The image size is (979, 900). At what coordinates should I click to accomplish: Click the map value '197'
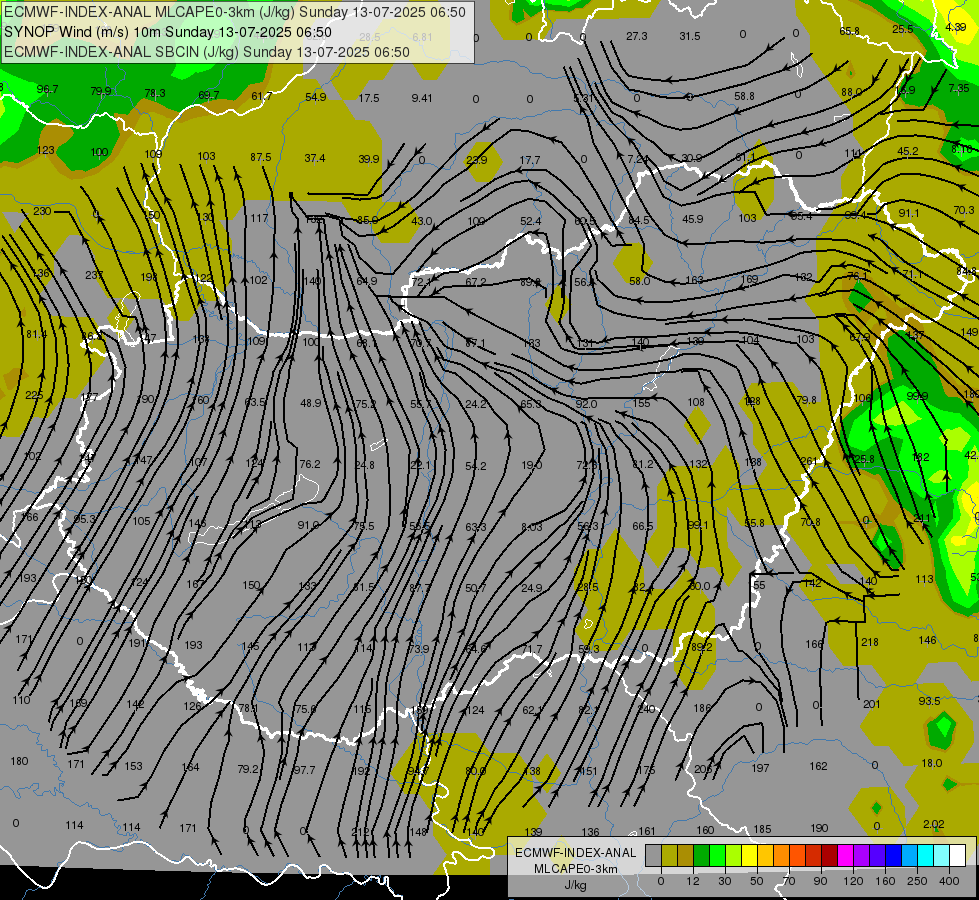[x=760, y=768]
